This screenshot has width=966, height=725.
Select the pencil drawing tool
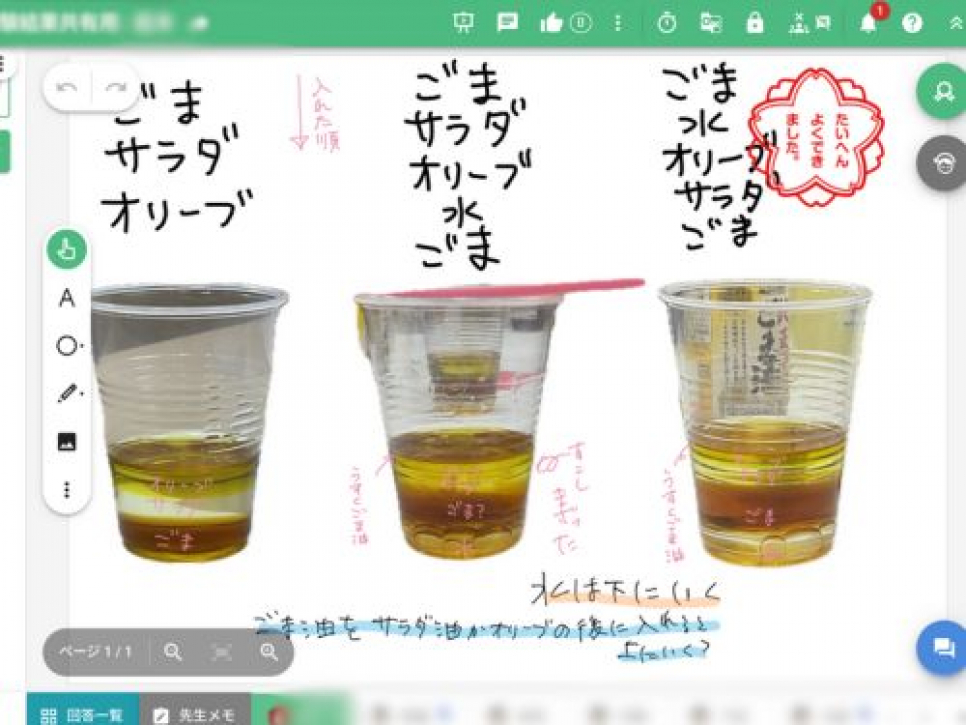pos(67,394)
